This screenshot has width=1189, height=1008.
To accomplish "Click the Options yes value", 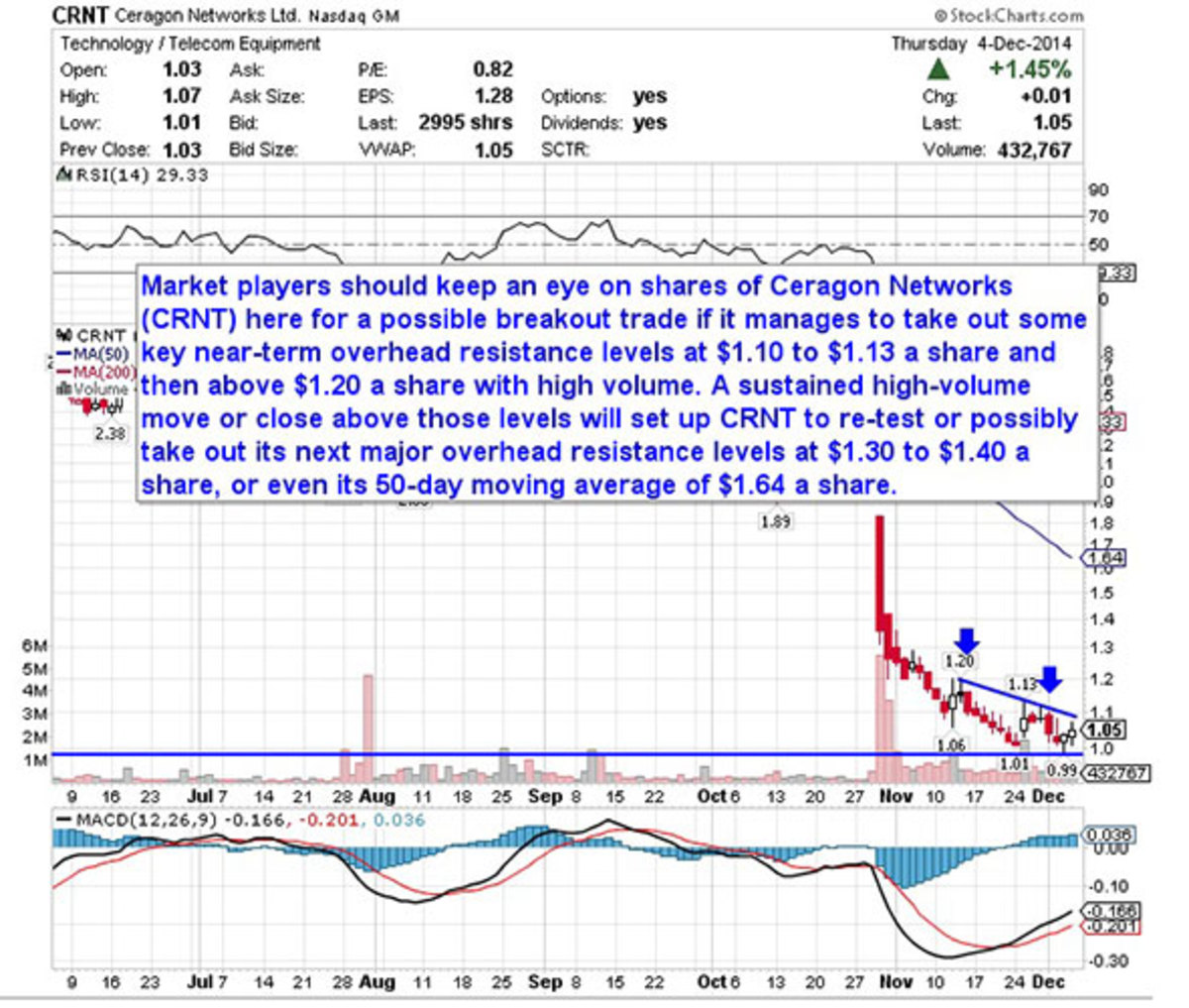I will 649,97.
